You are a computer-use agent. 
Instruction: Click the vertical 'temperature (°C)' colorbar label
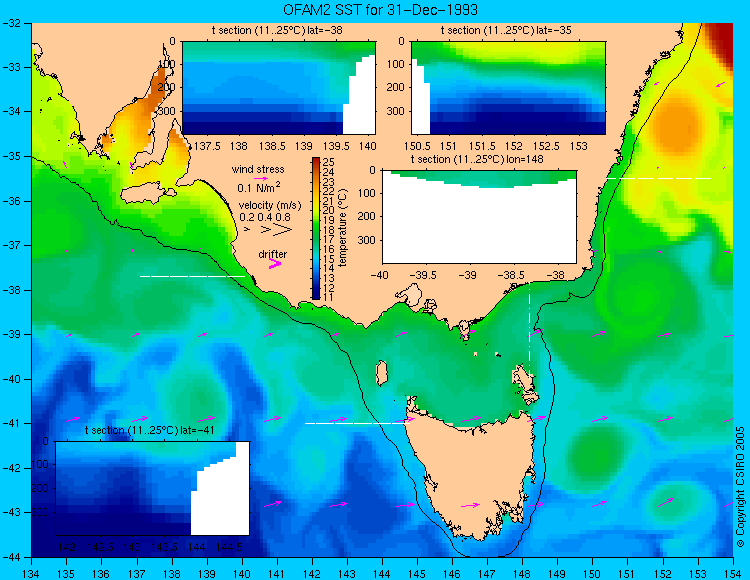coord(343,228)
